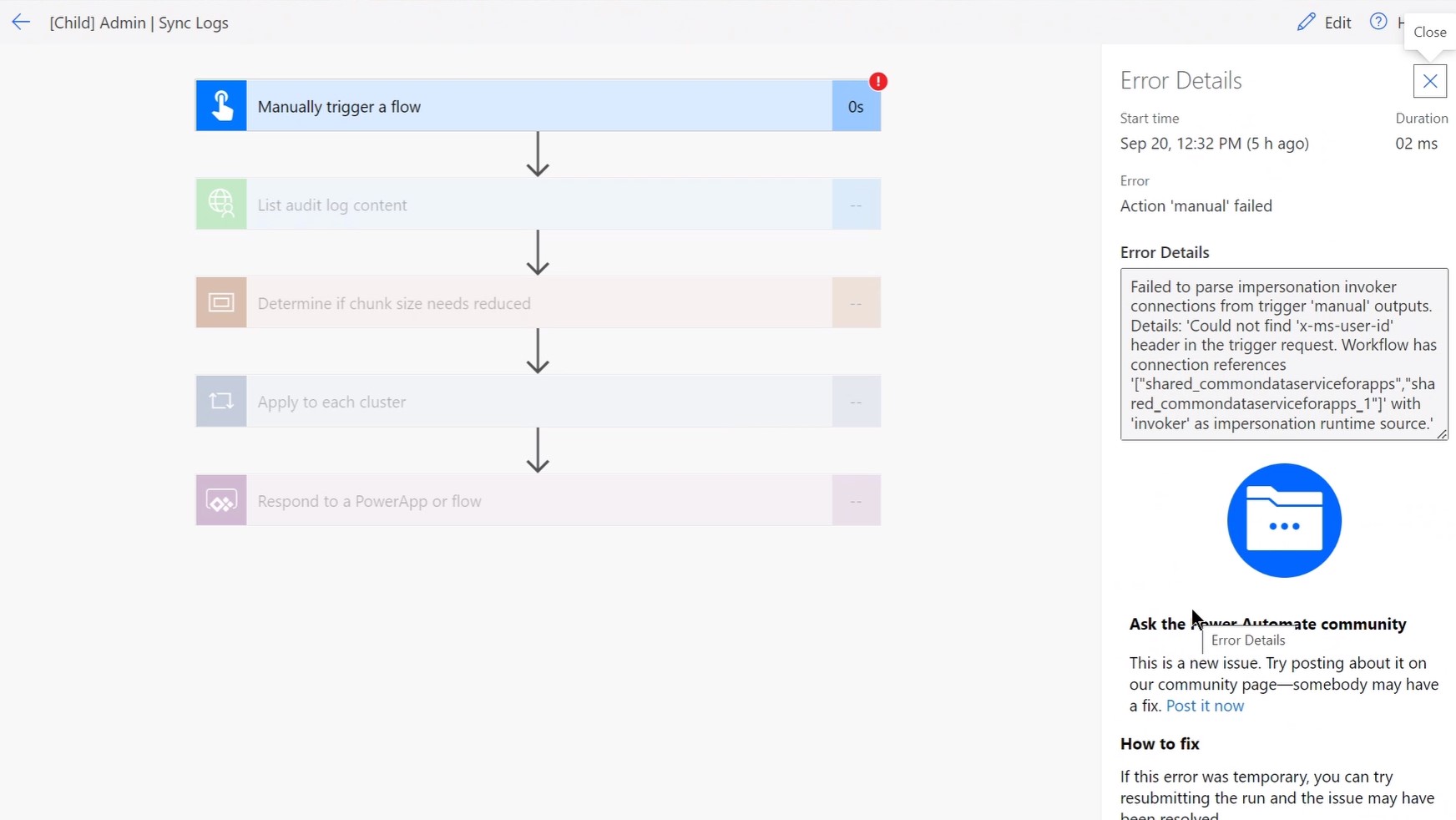Click the red error badge on the trigger
Viewport: 1456px width, 820px height.
tap(878, 81)
